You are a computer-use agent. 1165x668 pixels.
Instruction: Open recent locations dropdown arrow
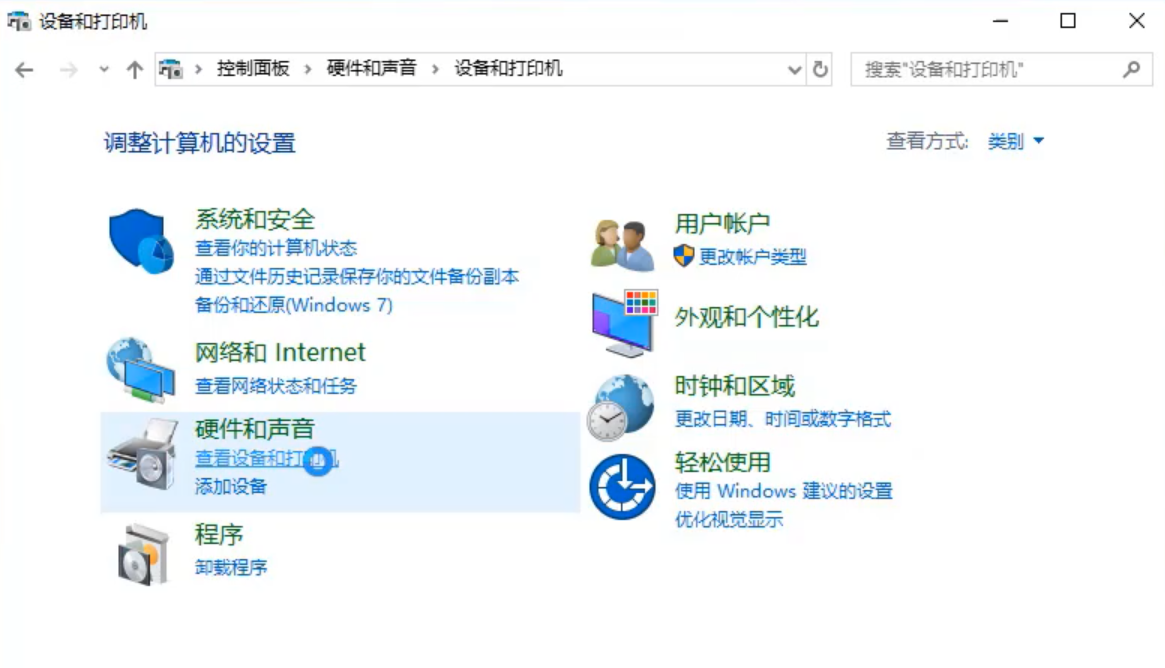tap(104, 69)
